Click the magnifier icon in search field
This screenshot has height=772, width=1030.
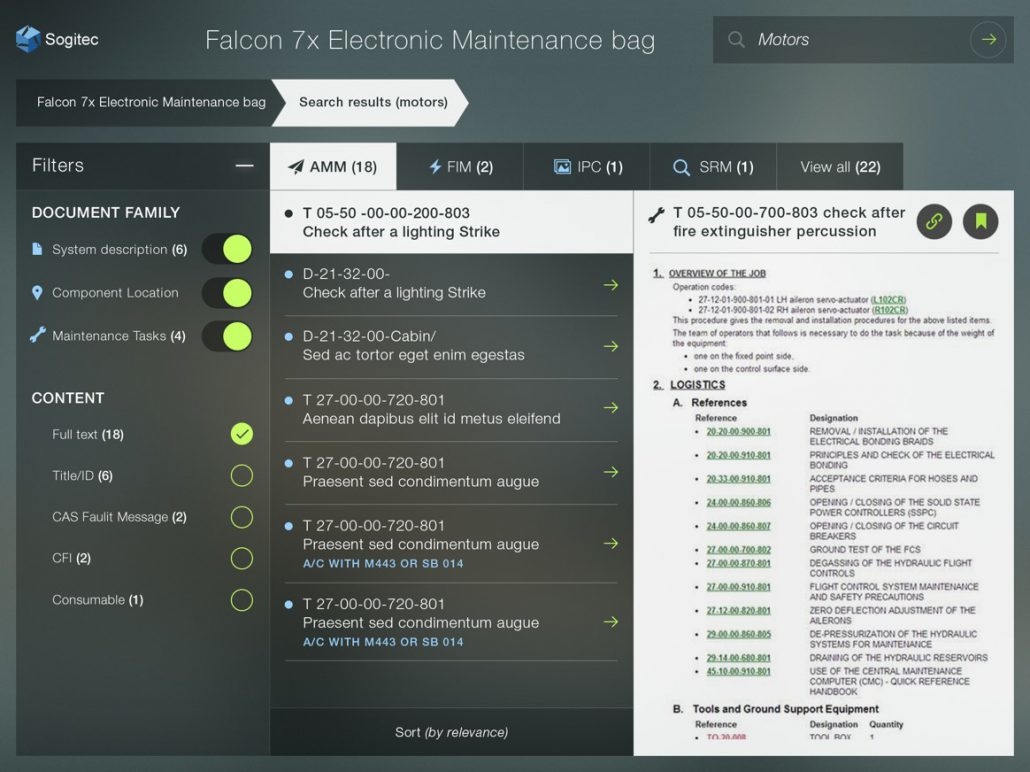737,40
